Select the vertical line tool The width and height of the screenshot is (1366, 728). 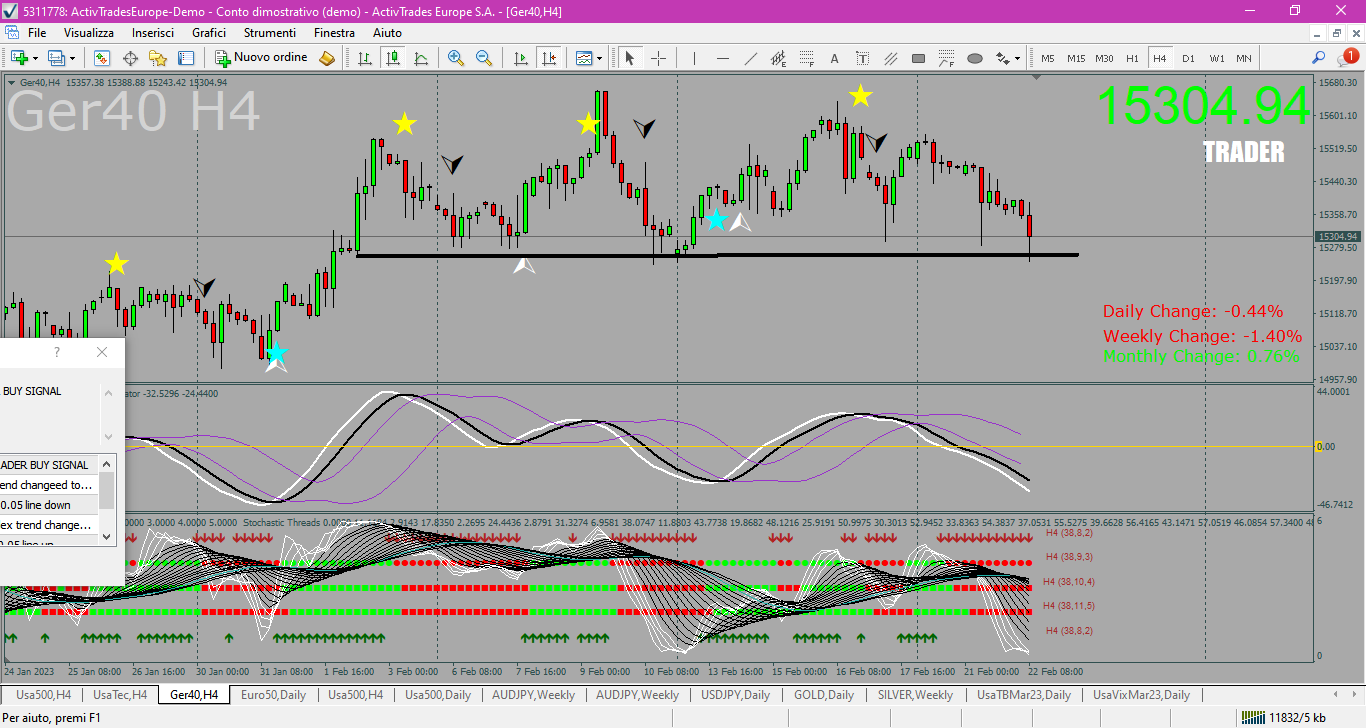694,58
